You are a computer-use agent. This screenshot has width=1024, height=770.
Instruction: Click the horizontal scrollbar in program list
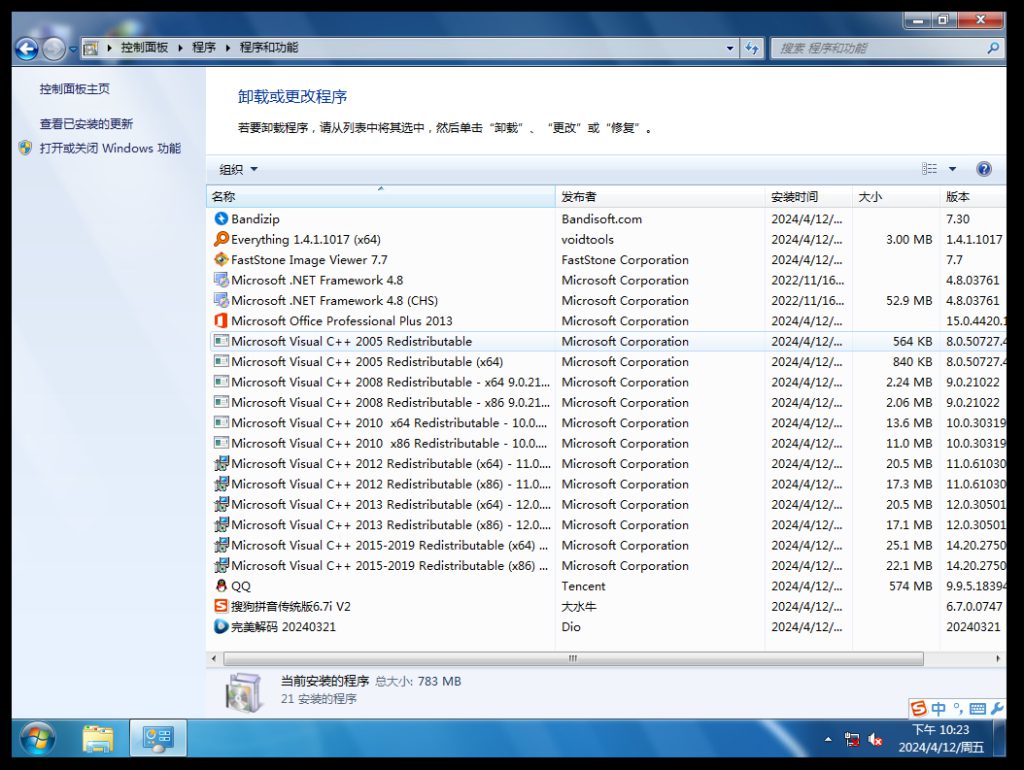coord(573,659)
